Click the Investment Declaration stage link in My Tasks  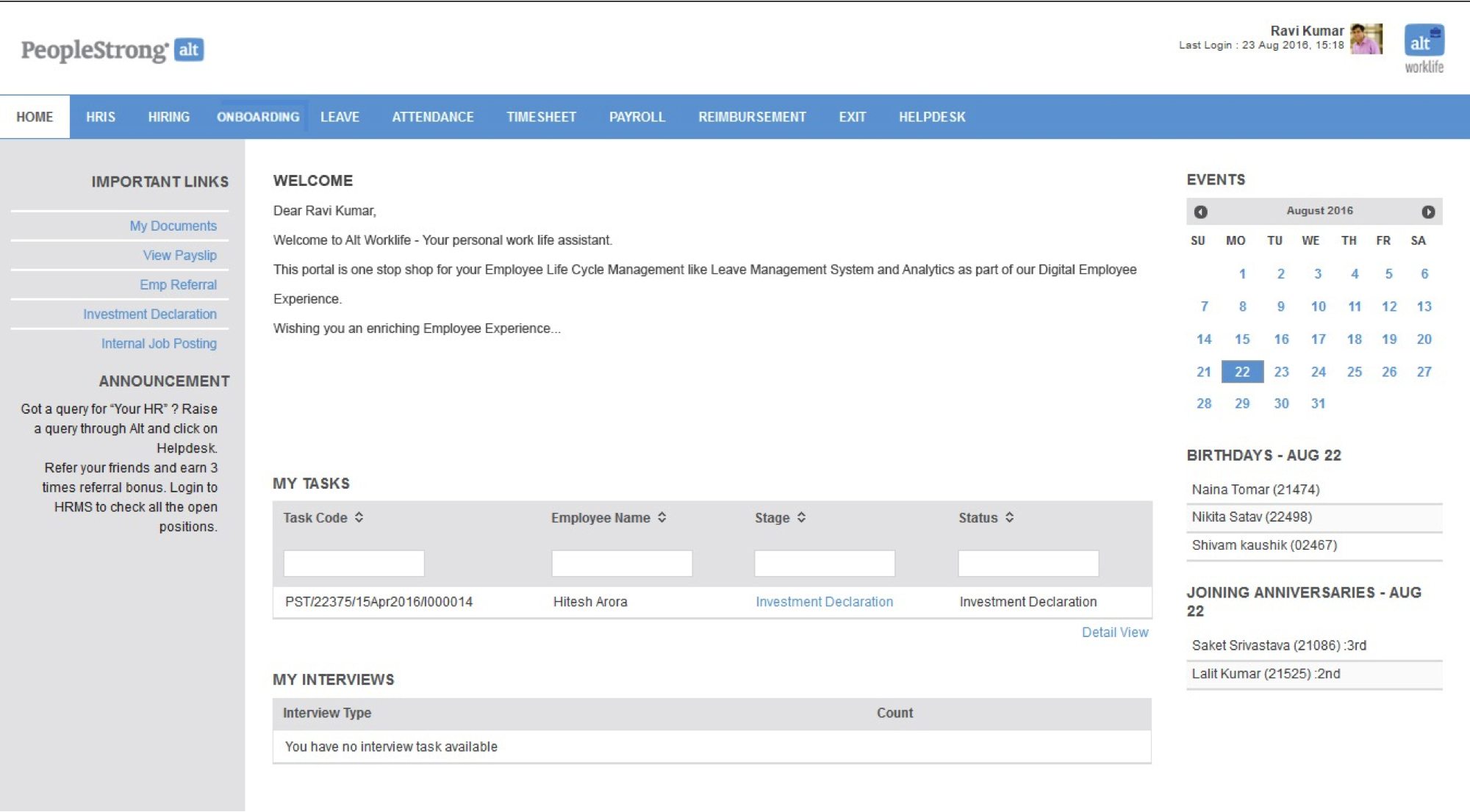click(824, 602)
